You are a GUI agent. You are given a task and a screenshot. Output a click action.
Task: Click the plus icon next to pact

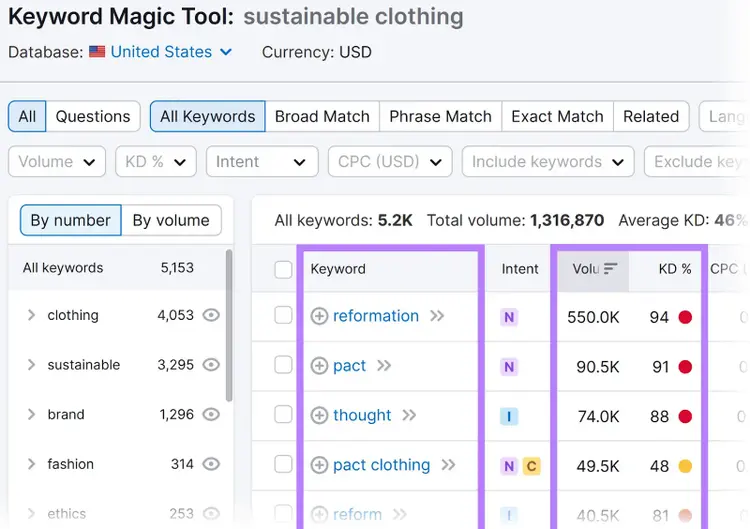click(x=319, y=366)
